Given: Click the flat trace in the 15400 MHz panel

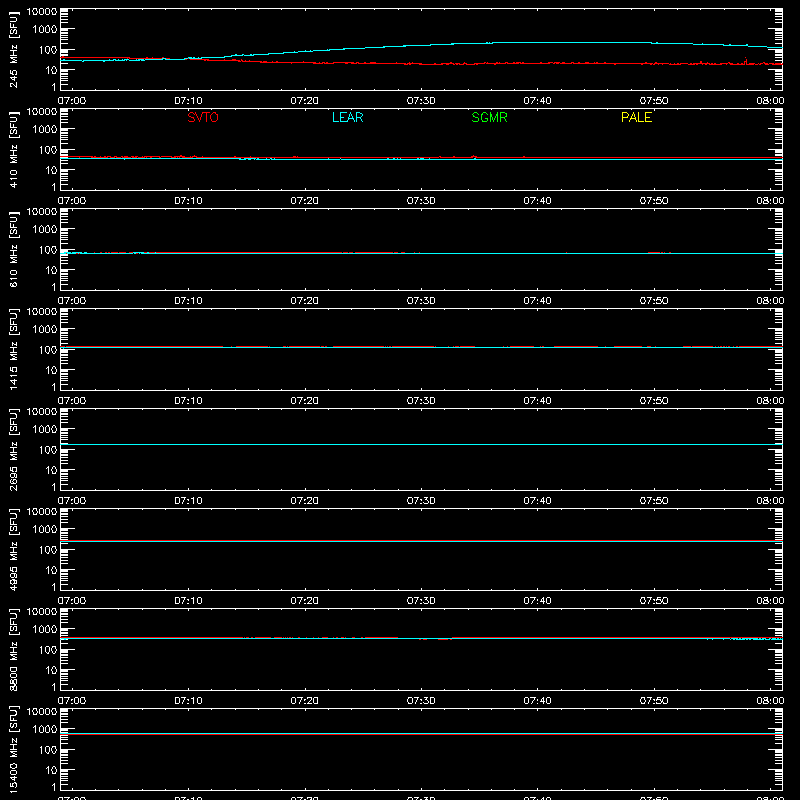Looking at the screenshot, I should click(x=421, y=734).
